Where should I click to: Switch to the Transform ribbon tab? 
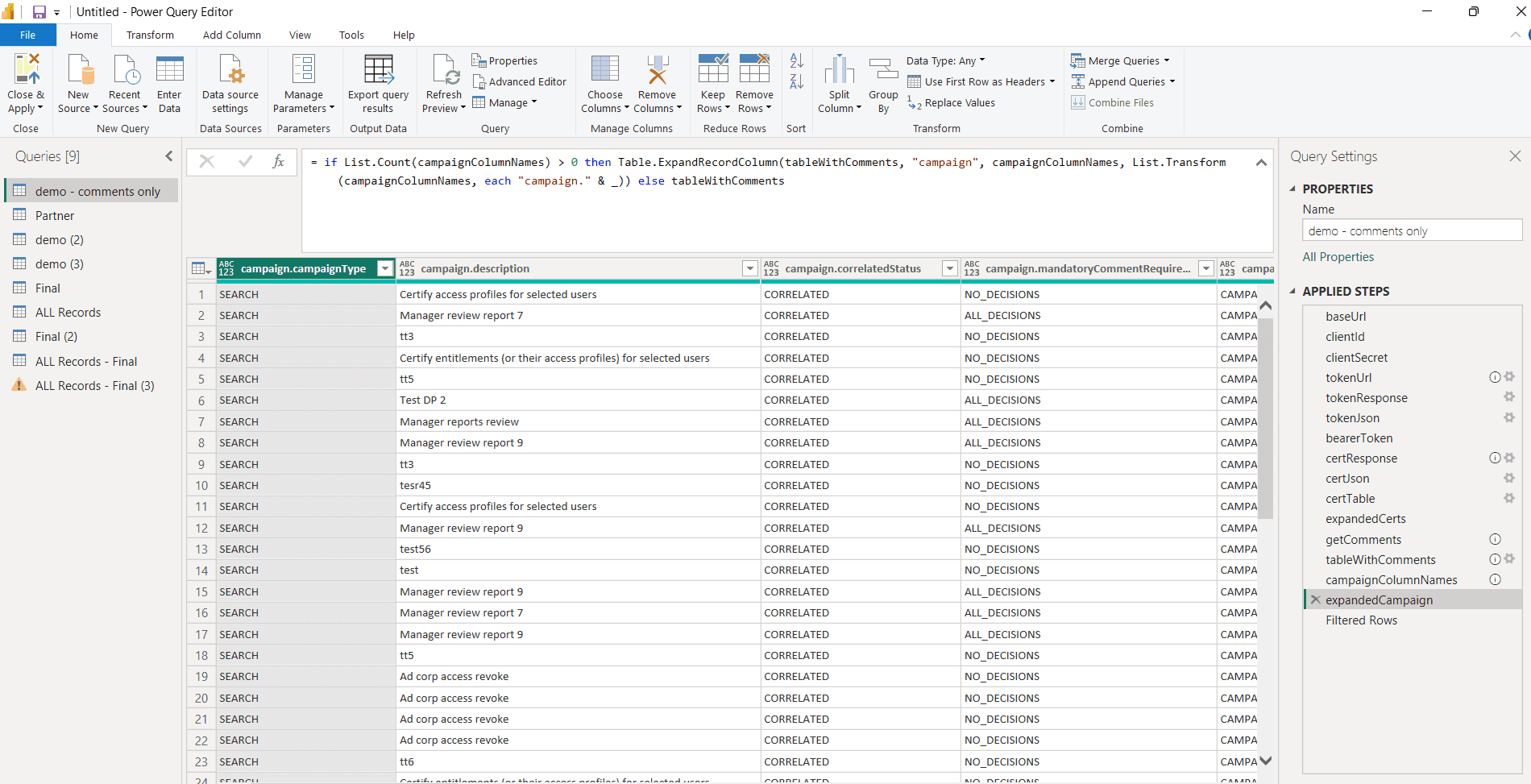[x=150, y=35]
